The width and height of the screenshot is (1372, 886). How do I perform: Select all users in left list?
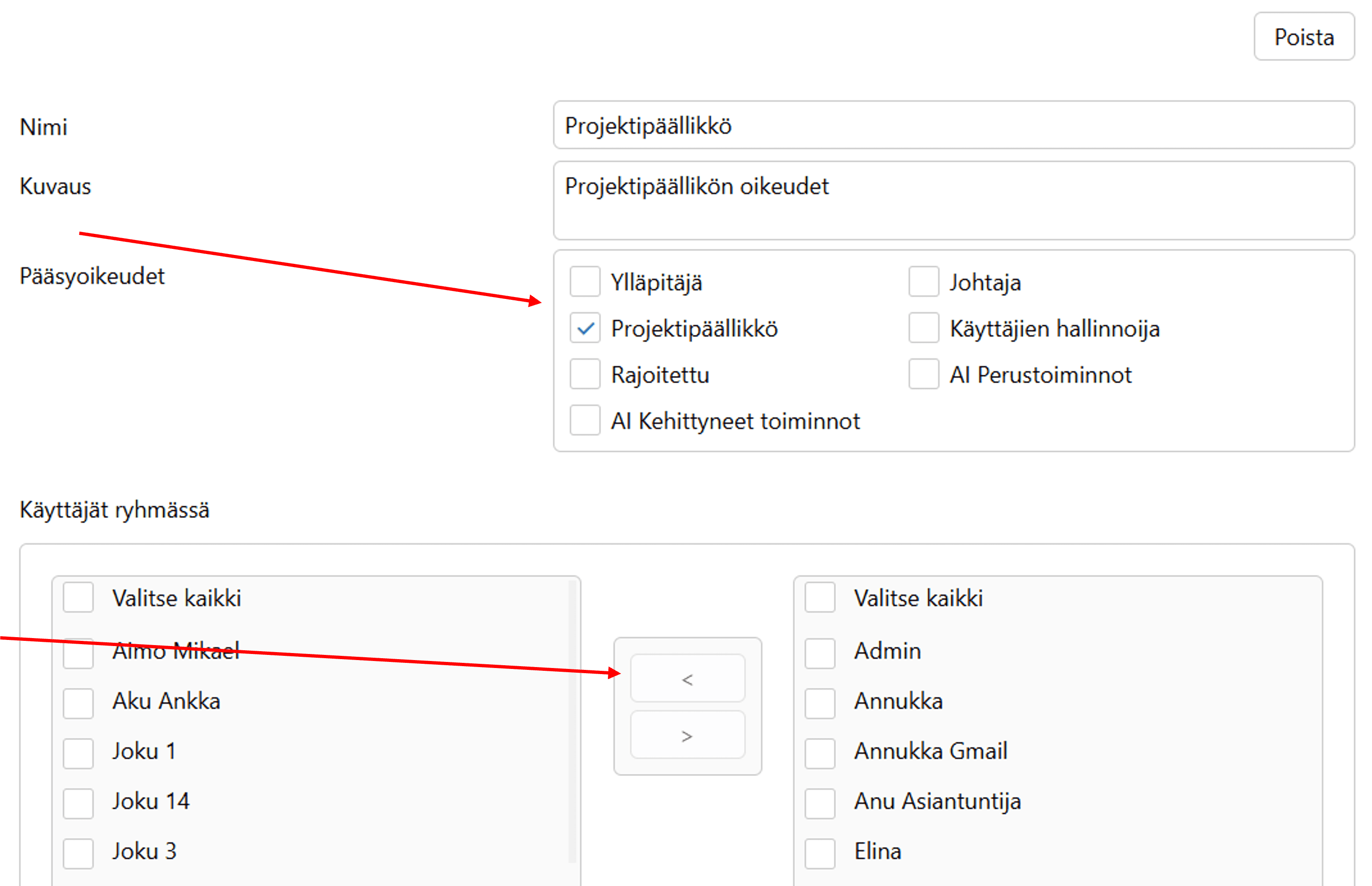78,597
